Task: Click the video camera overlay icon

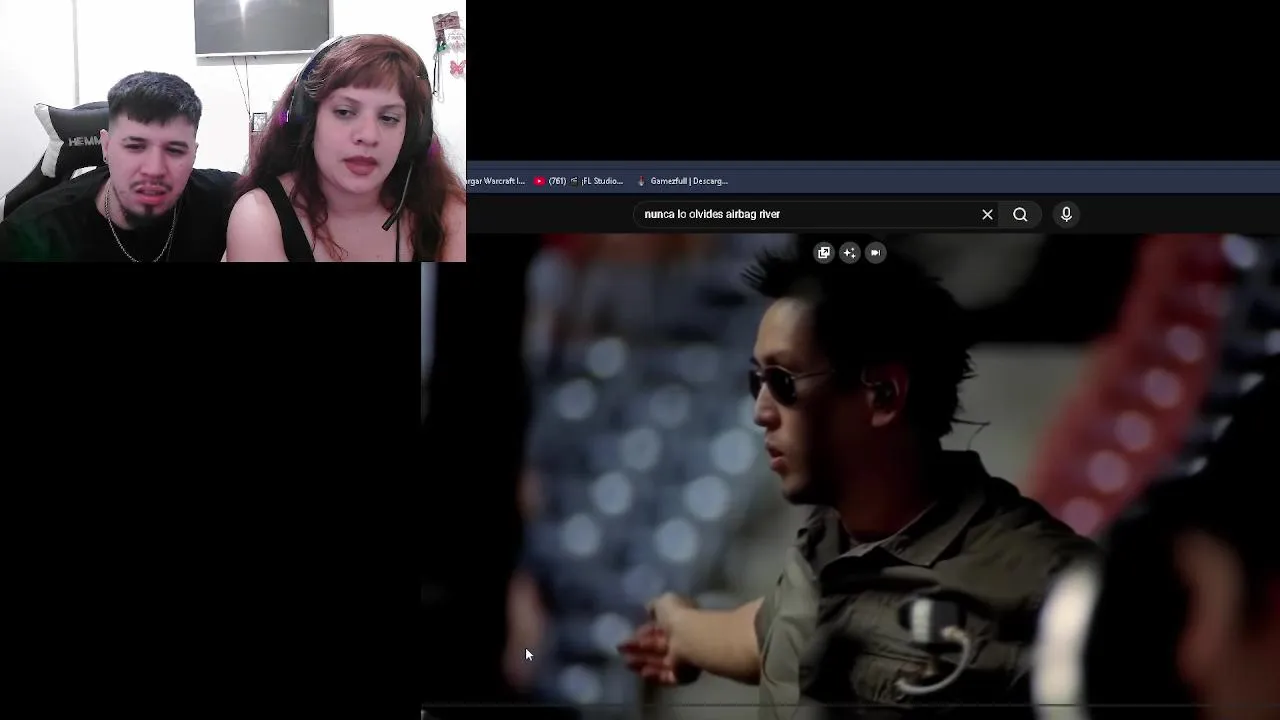Action: [875, 253]
